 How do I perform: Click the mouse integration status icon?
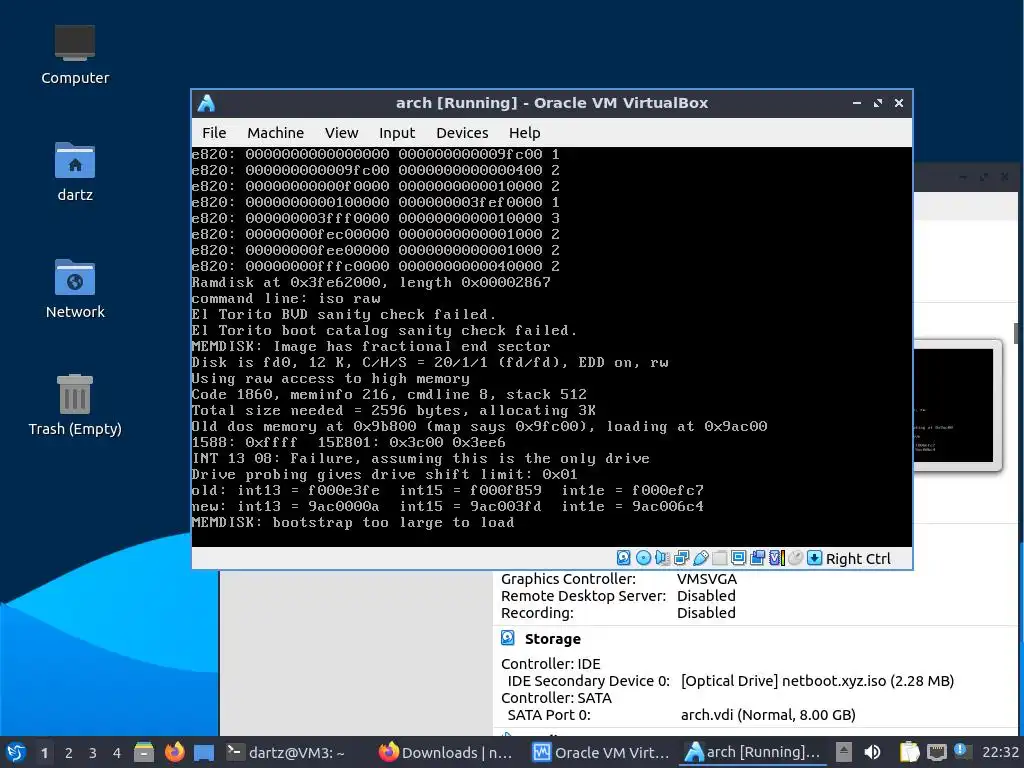[795, 558]
